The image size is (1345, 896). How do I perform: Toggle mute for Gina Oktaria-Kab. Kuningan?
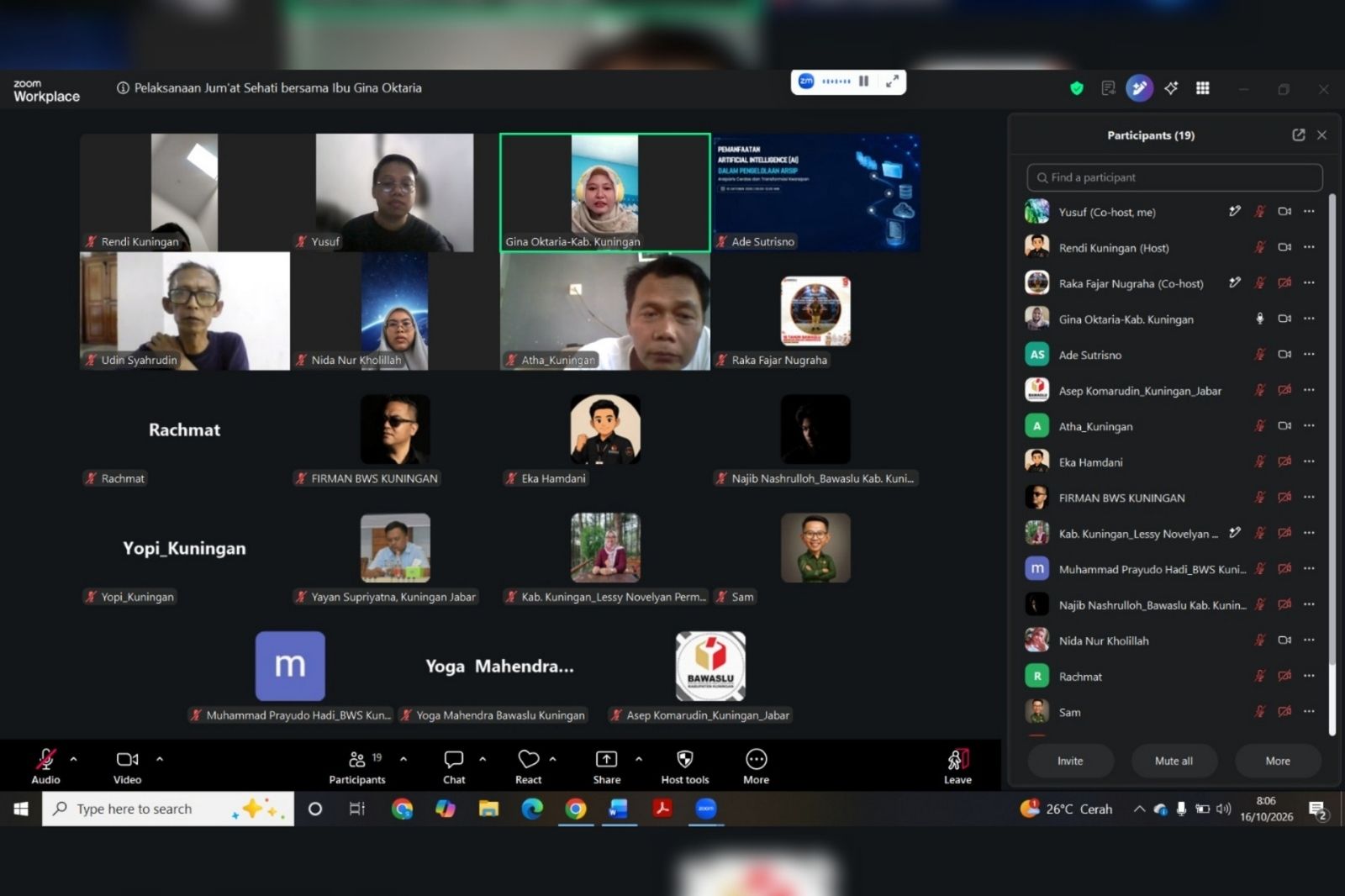(1259, 319)
